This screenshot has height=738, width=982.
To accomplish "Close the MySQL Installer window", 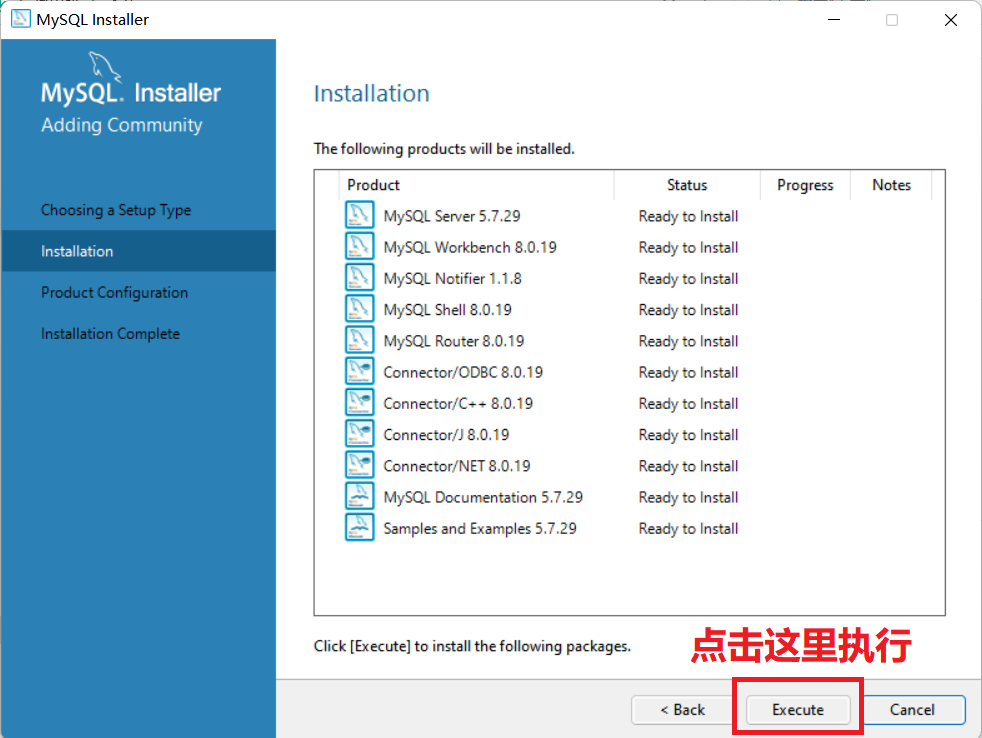I will [x=951, y=19].
